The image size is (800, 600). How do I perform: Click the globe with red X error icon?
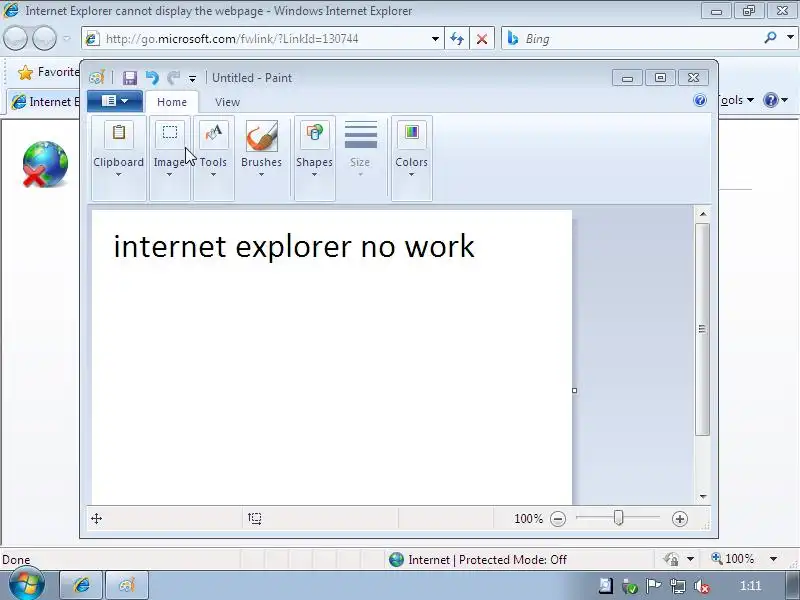click(x=45, y=164)
